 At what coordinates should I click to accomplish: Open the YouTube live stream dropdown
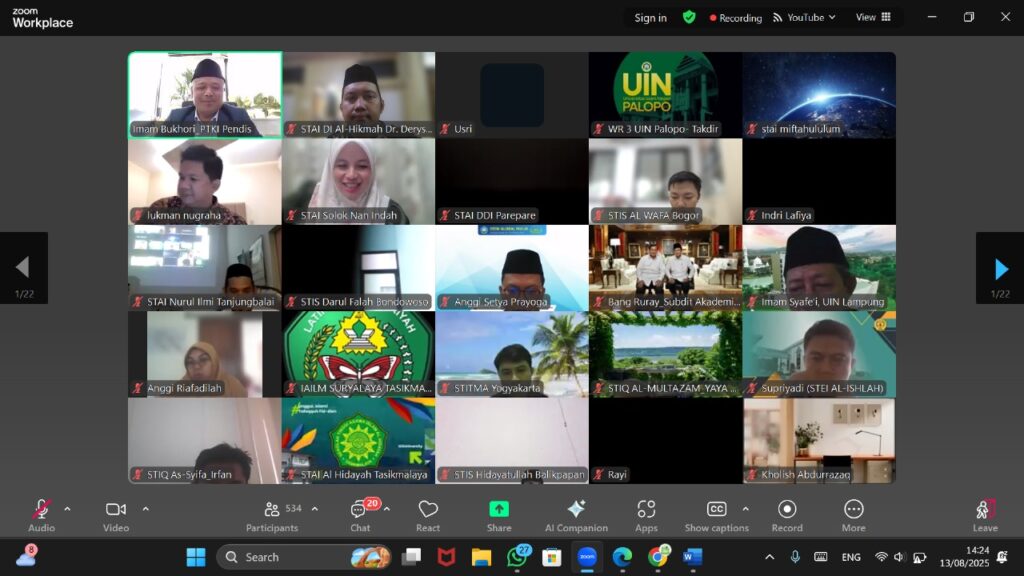click(x=812, y=17)
